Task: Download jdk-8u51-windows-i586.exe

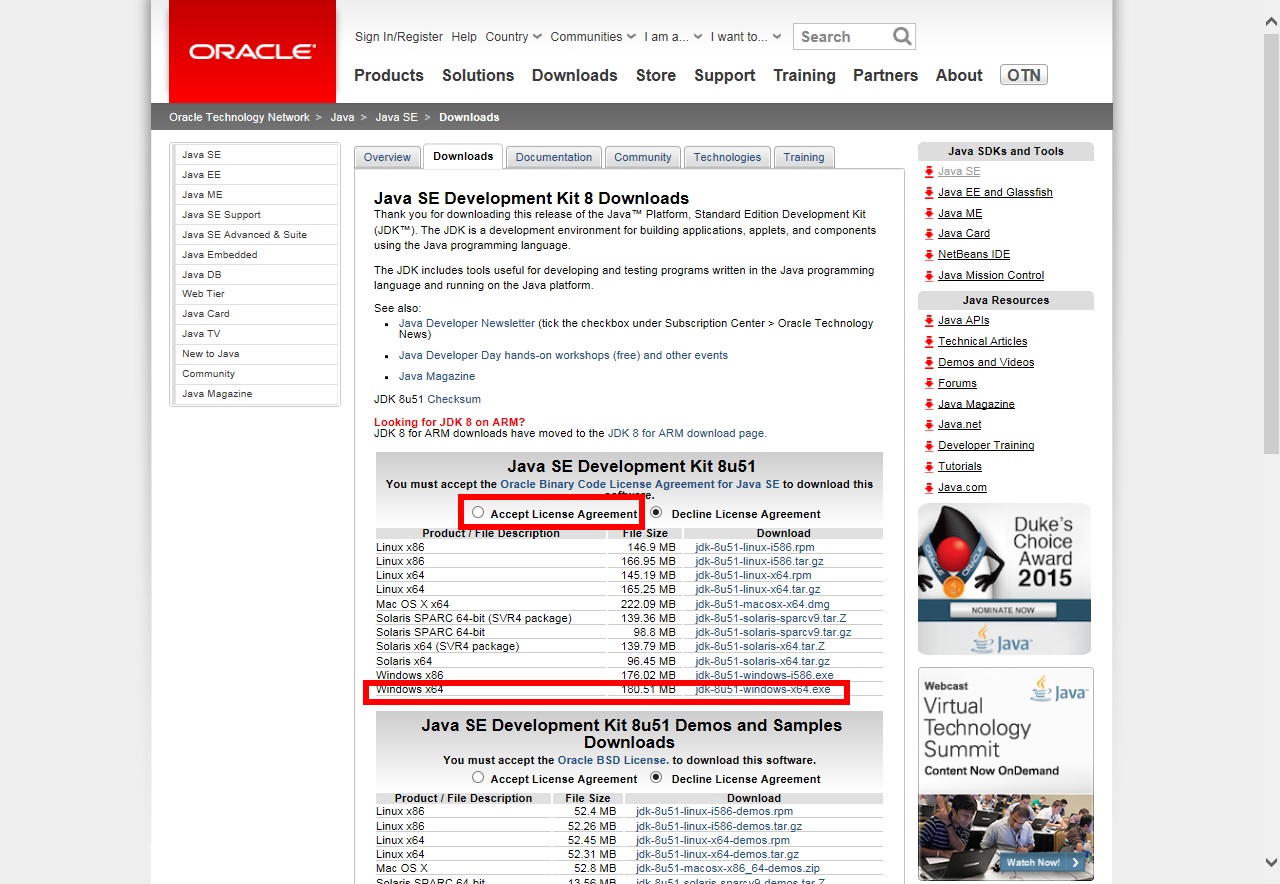Action: click(764, 675)
